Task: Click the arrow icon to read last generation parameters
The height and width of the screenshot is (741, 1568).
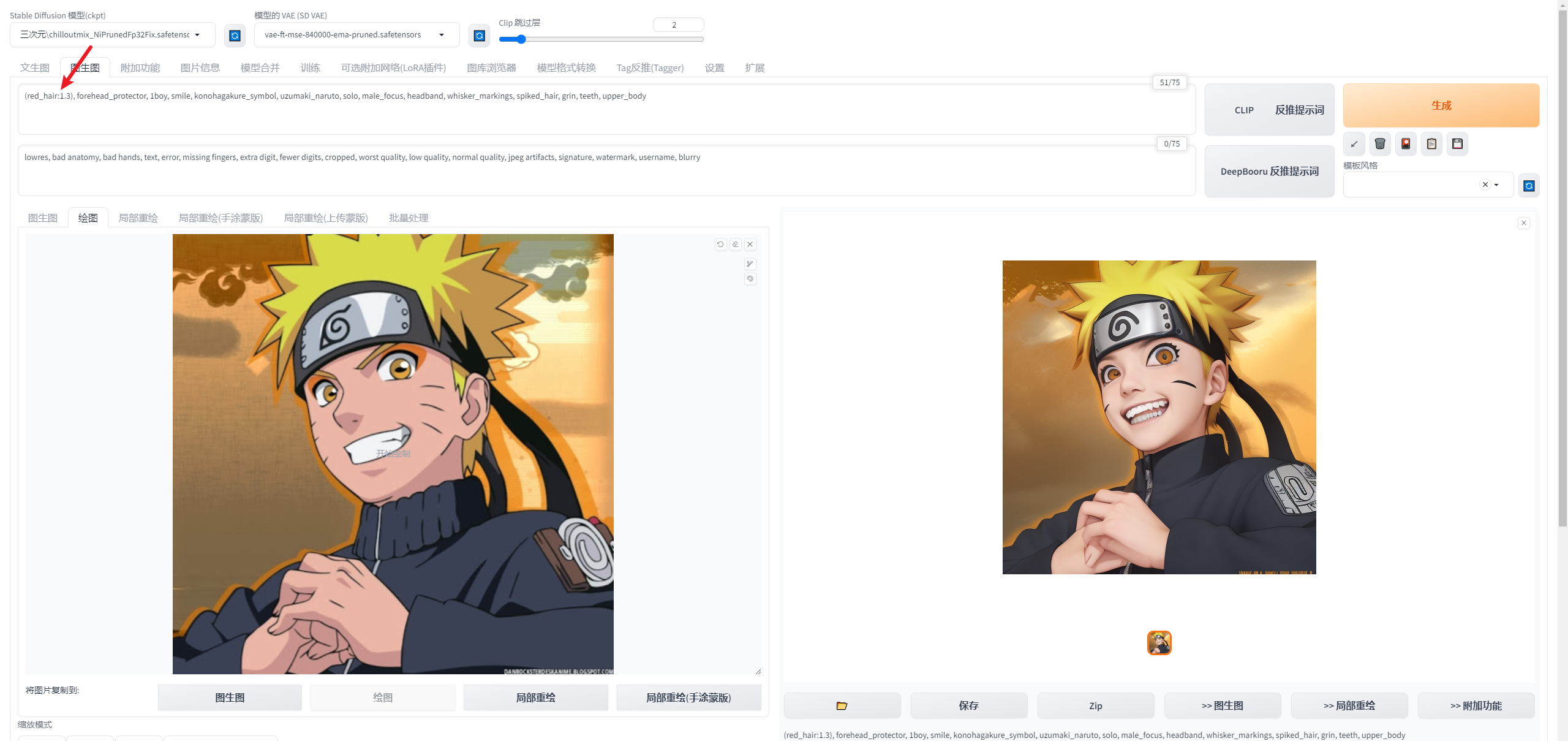Action: click(x=1354, y=144)
